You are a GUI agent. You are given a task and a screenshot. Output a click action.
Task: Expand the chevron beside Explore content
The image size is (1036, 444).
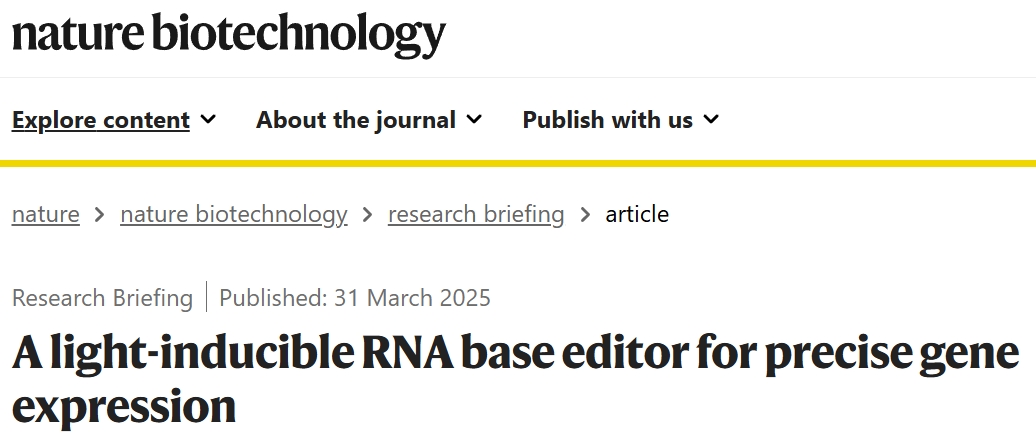click(208, 120)
